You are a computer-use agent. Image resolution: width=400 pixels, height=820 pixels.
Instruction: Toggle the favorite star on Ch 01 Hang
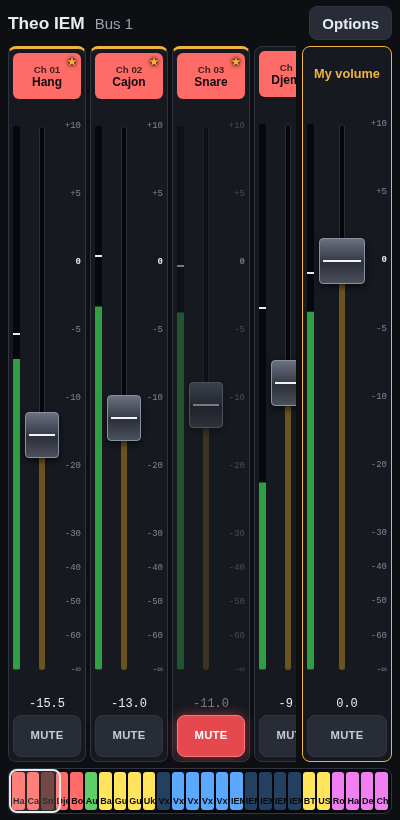72,62
